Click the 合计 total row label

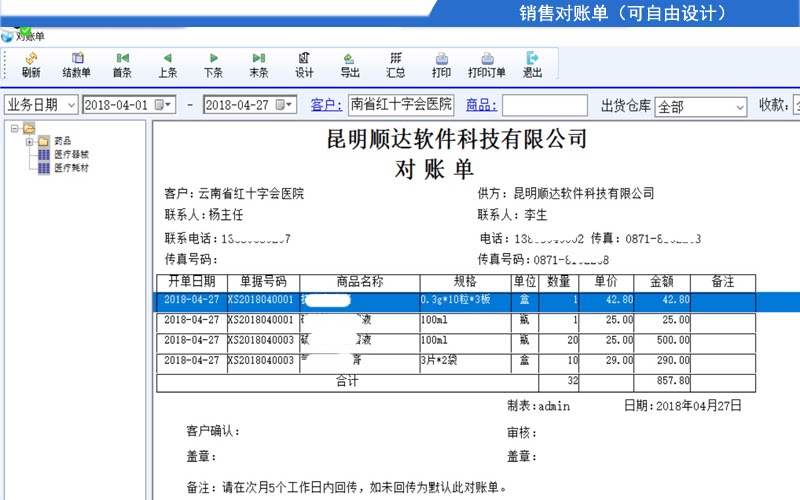[347, 382]
